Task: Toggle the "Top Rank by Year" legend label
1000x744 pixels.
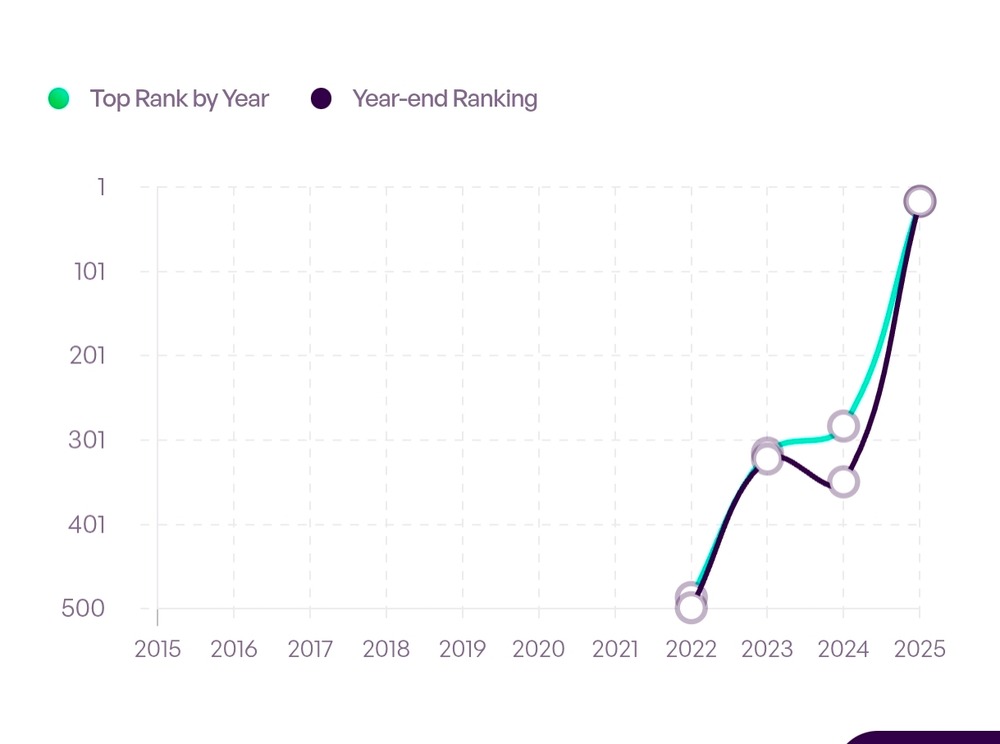Action: click(179, 98)
